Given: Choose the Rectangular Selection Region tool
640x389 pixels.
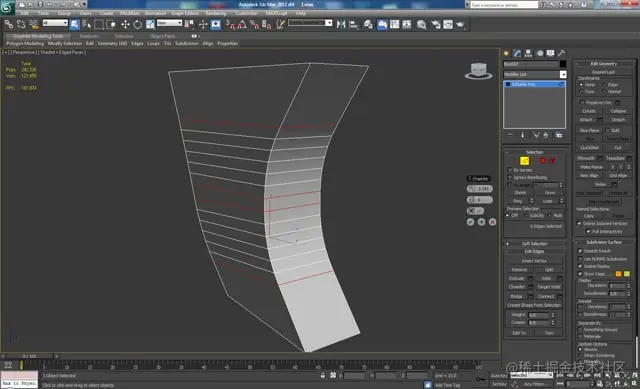Looking at the screenshot, I should [x=99, y=24].
